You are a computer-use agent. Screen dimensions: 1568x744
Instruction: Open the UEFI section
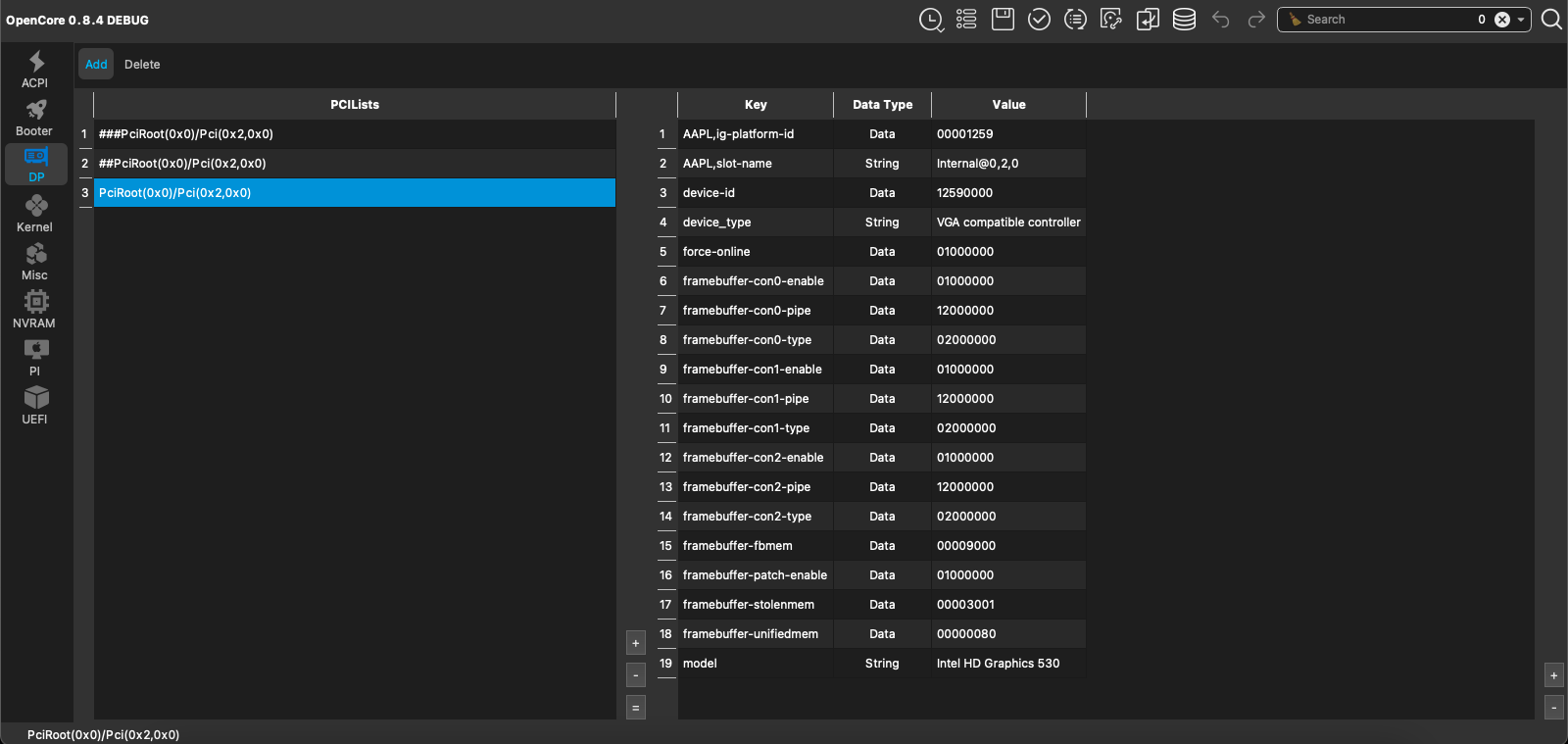point(35,406)
